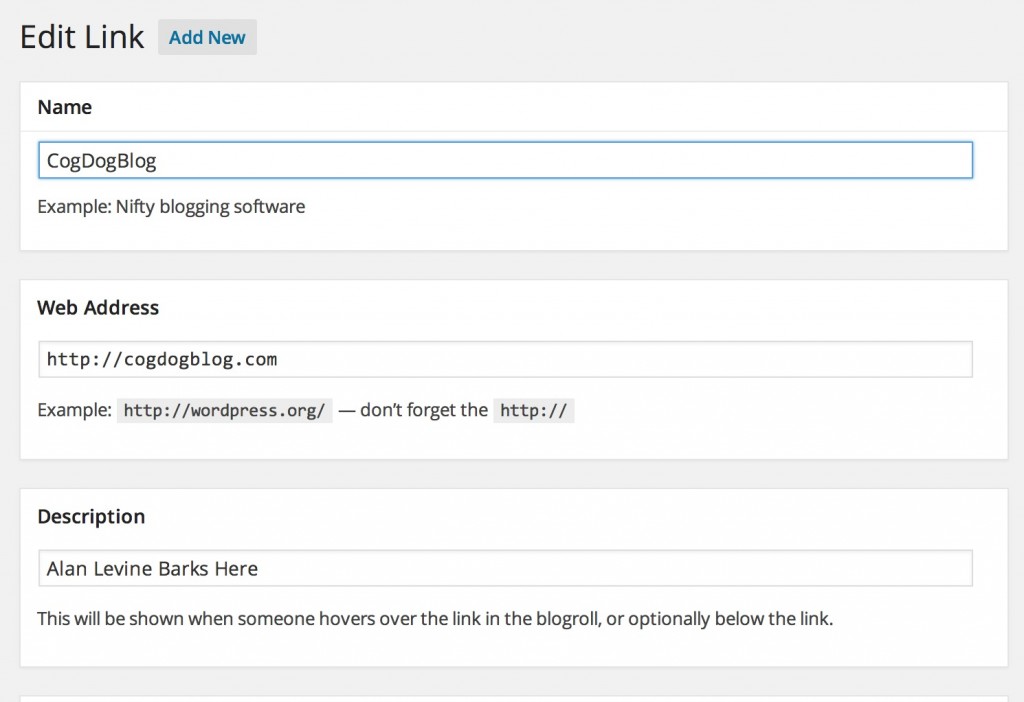This screenshot has width=1024, height=702.
Task: Click the Name panel title label
Action: point(64,107)
